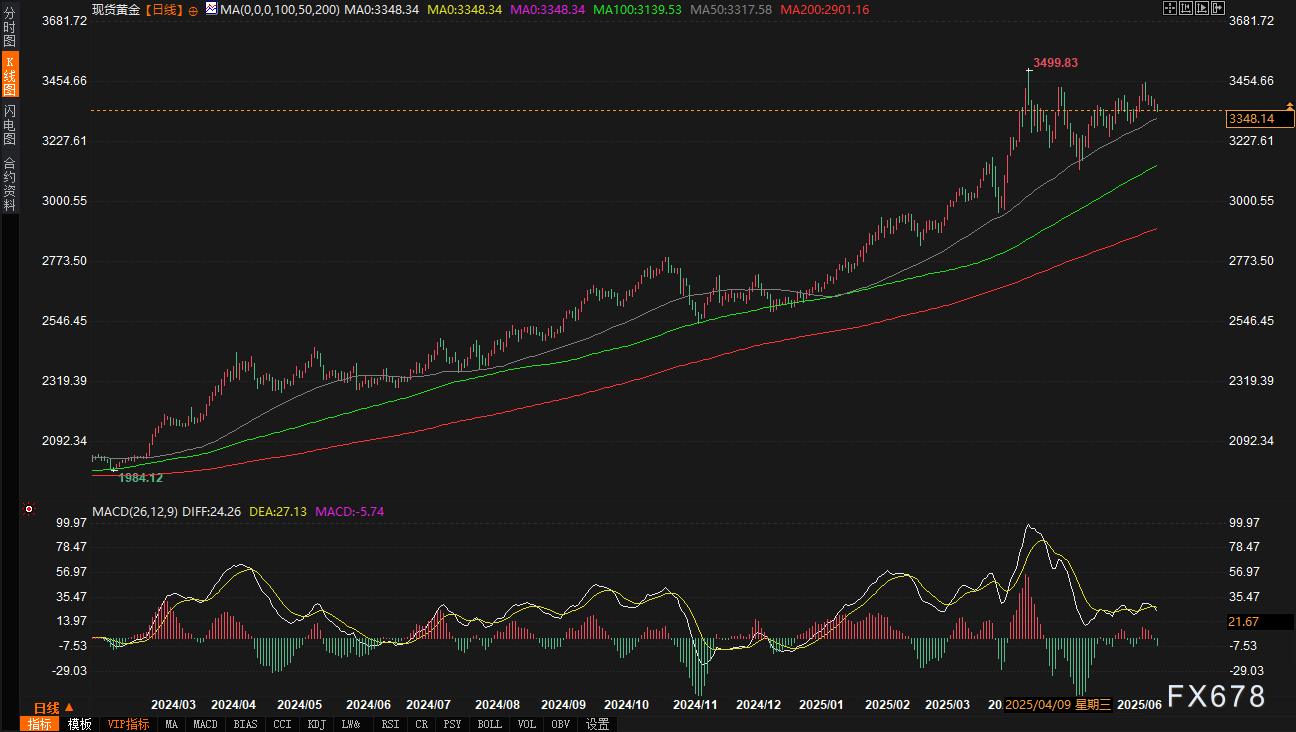Open the 合约资料 side tab
The image size is (1296, 732).
point(9,183)
